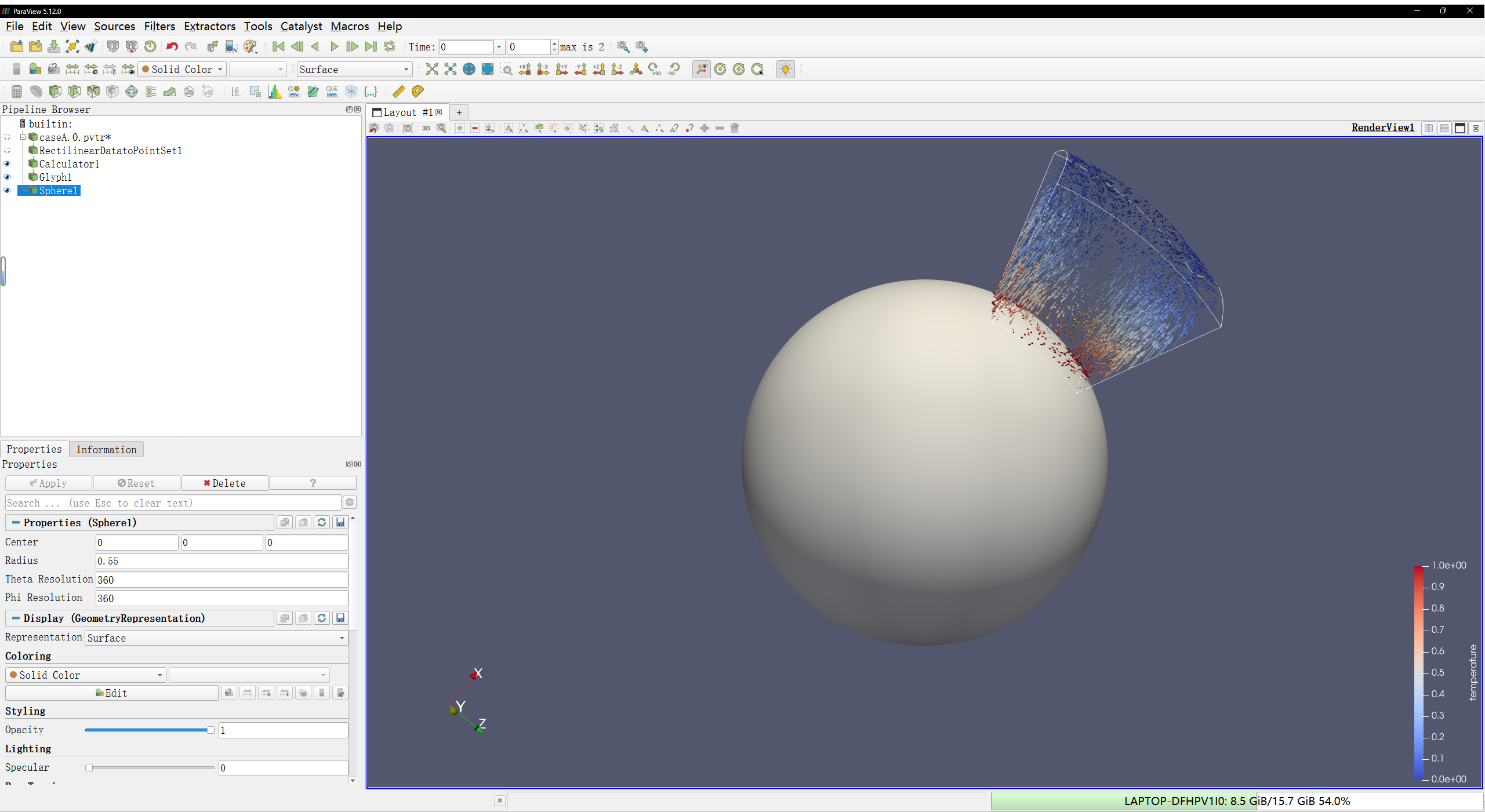Image resolution: width=1485 pixels, height=812 pixels.
Task: Hide Sphere1 using its eye icon
Action: click(x=8, y=191)
